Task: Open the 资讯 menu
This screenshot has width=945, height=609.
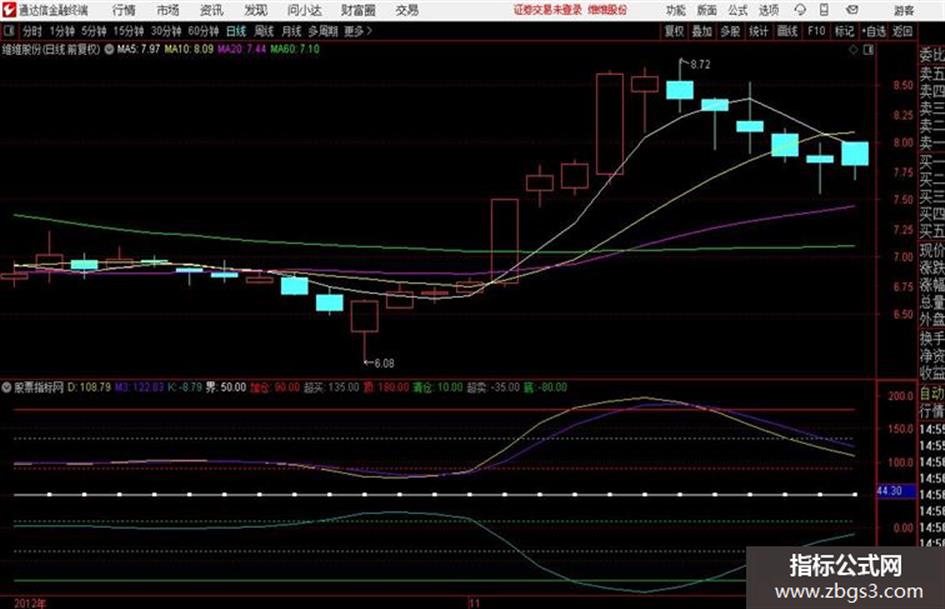Action: tap(212, 10)
